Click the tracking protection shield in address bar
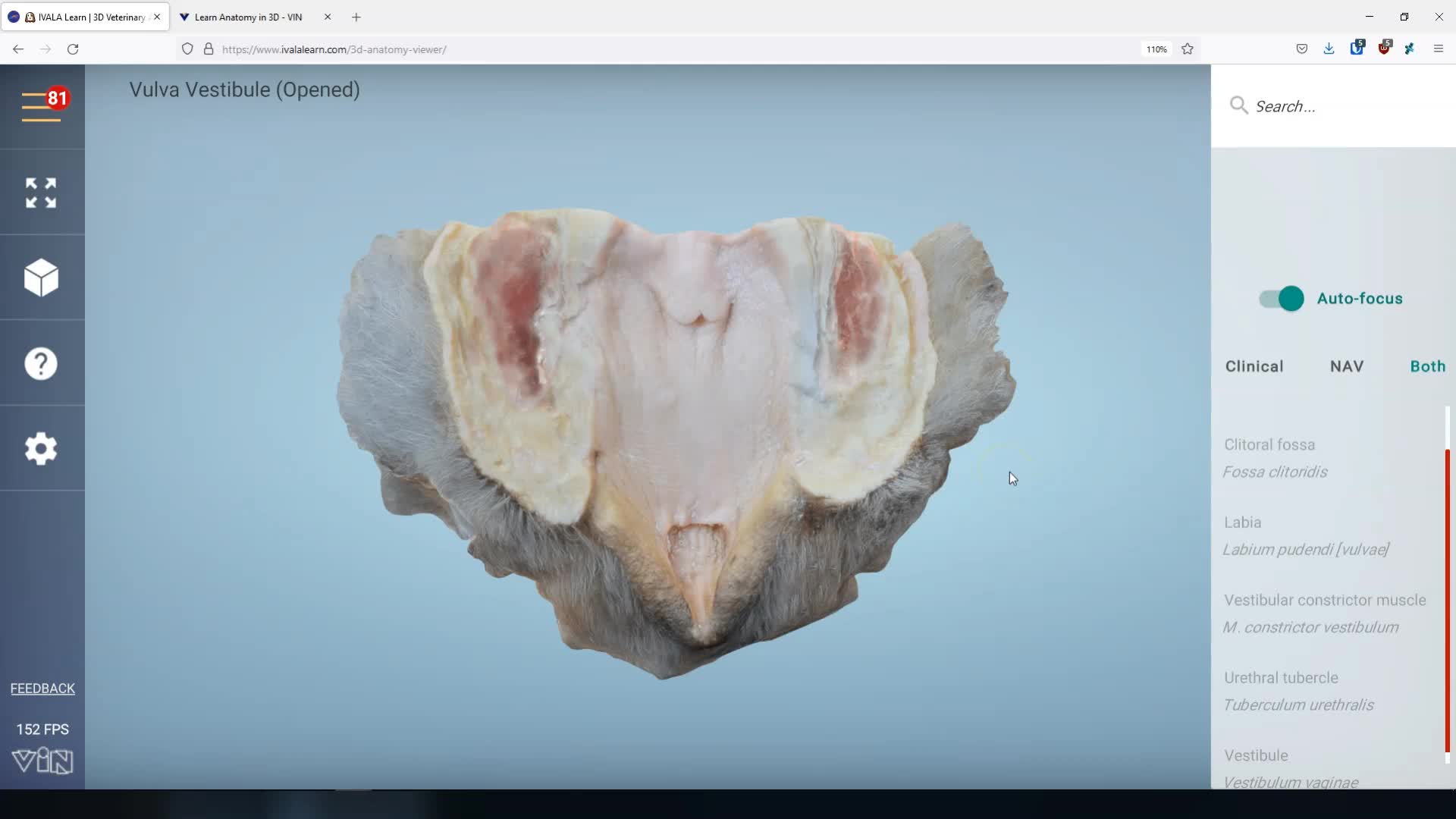 (187, 49)
